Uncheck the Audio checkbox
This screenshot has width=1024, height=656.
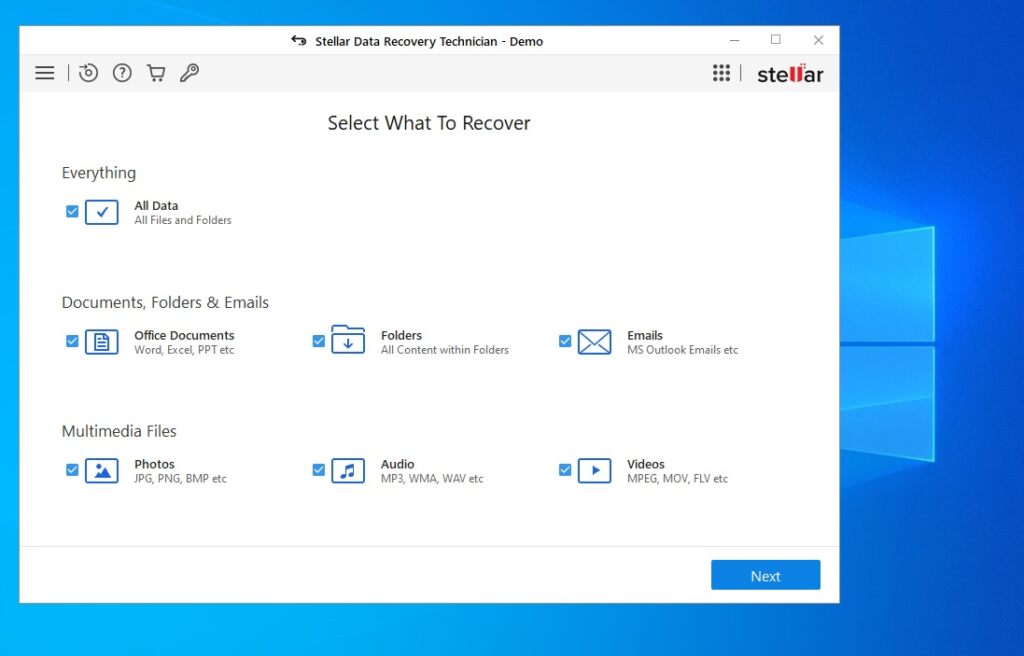(319, 470)
